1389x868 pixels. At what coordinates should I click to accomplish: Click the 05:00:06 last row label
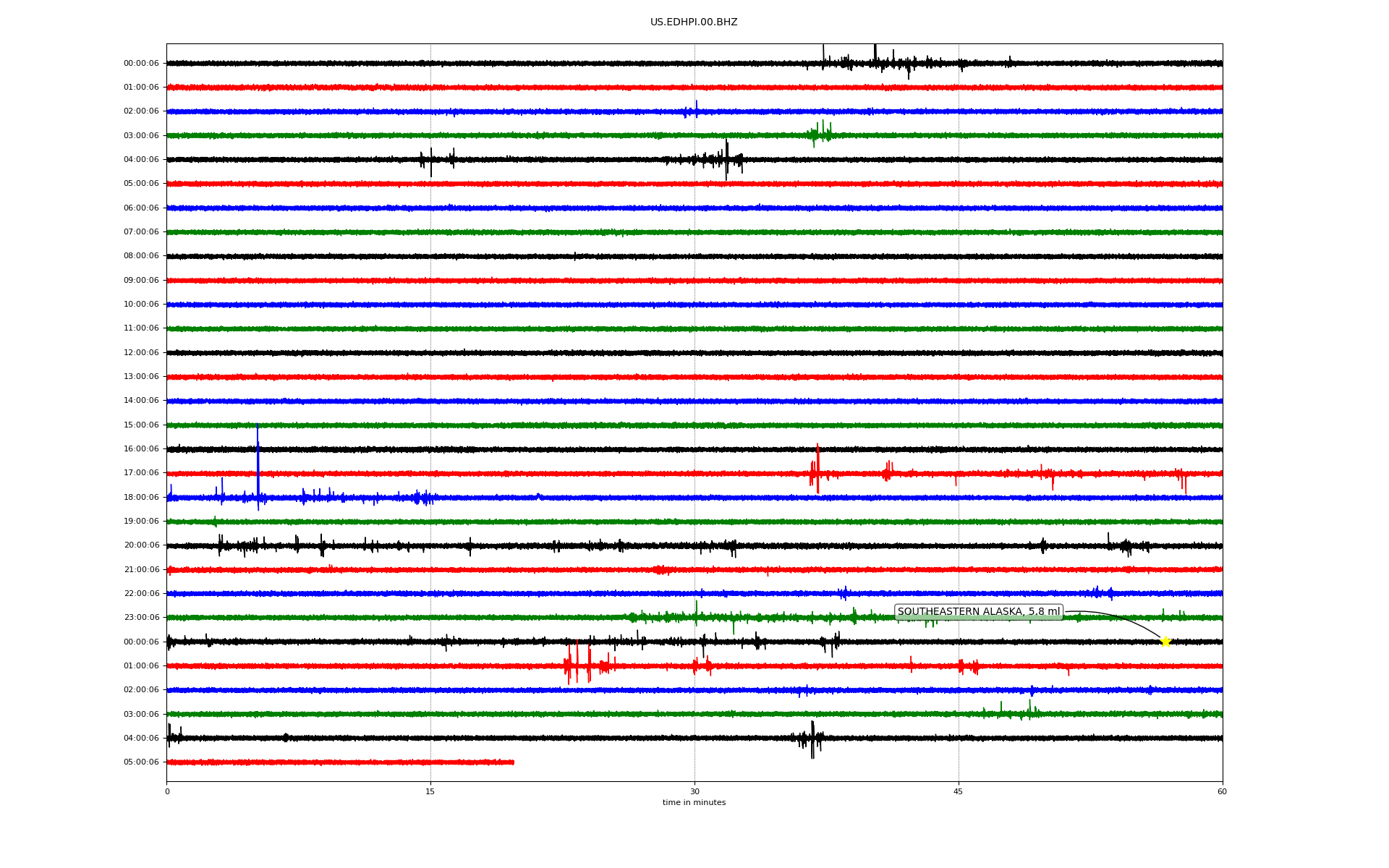tap(141, 762)
